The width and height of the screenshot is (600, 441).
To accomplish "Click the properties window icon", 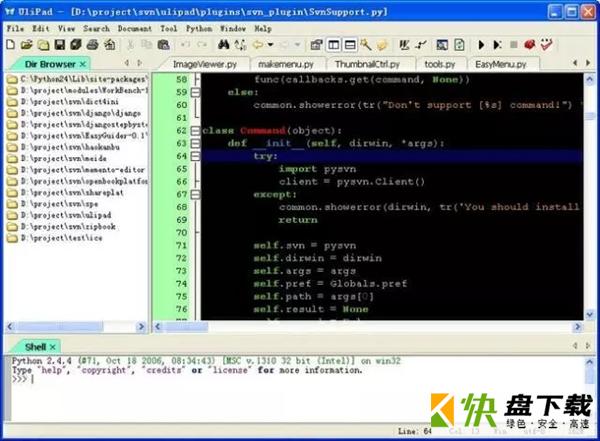I will (x=316, y=45).
